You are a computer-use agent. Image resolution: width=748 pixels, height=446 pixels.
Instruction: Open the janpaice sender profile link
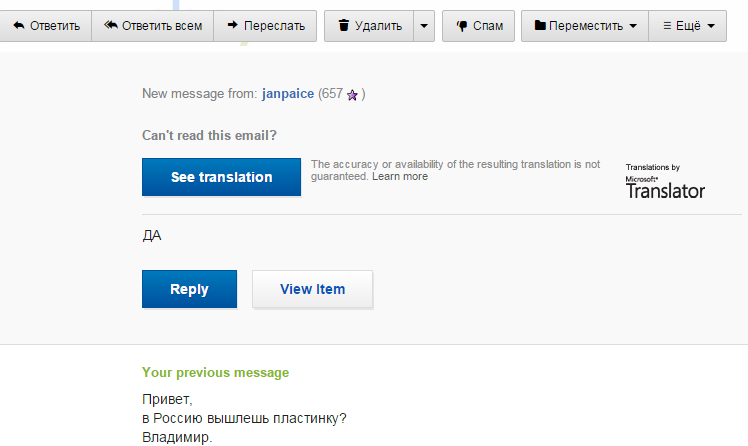click(288, 94)
